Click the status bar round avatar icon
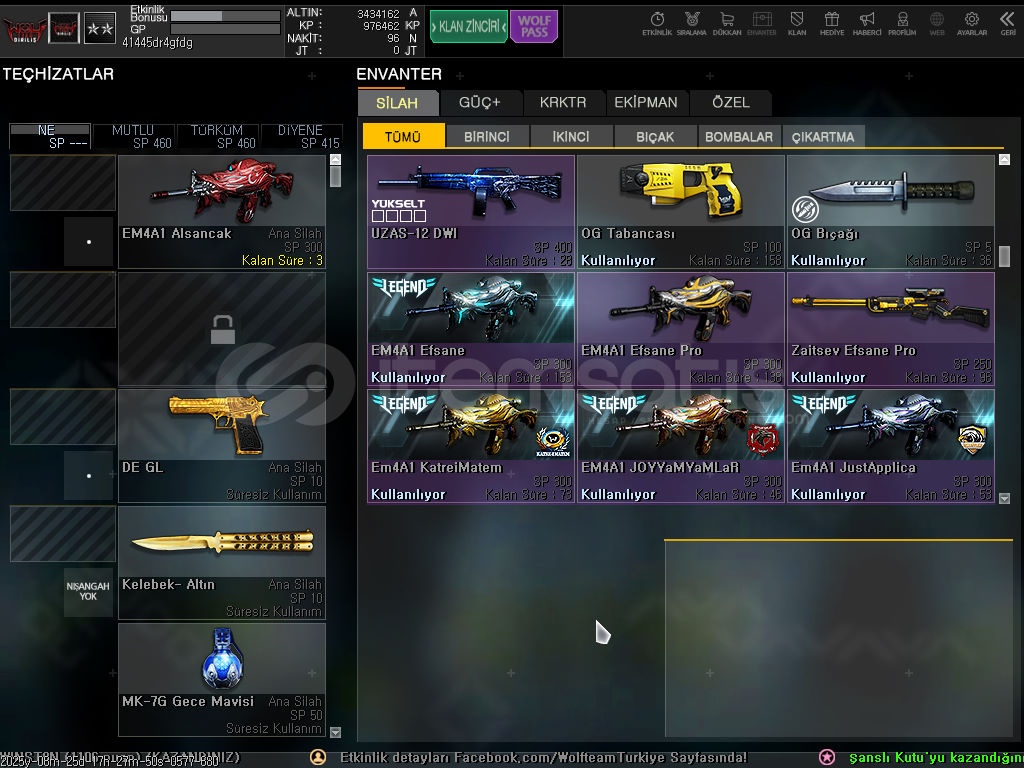The height and width of the screenshot is (768, 1024). tap(317, 758)
